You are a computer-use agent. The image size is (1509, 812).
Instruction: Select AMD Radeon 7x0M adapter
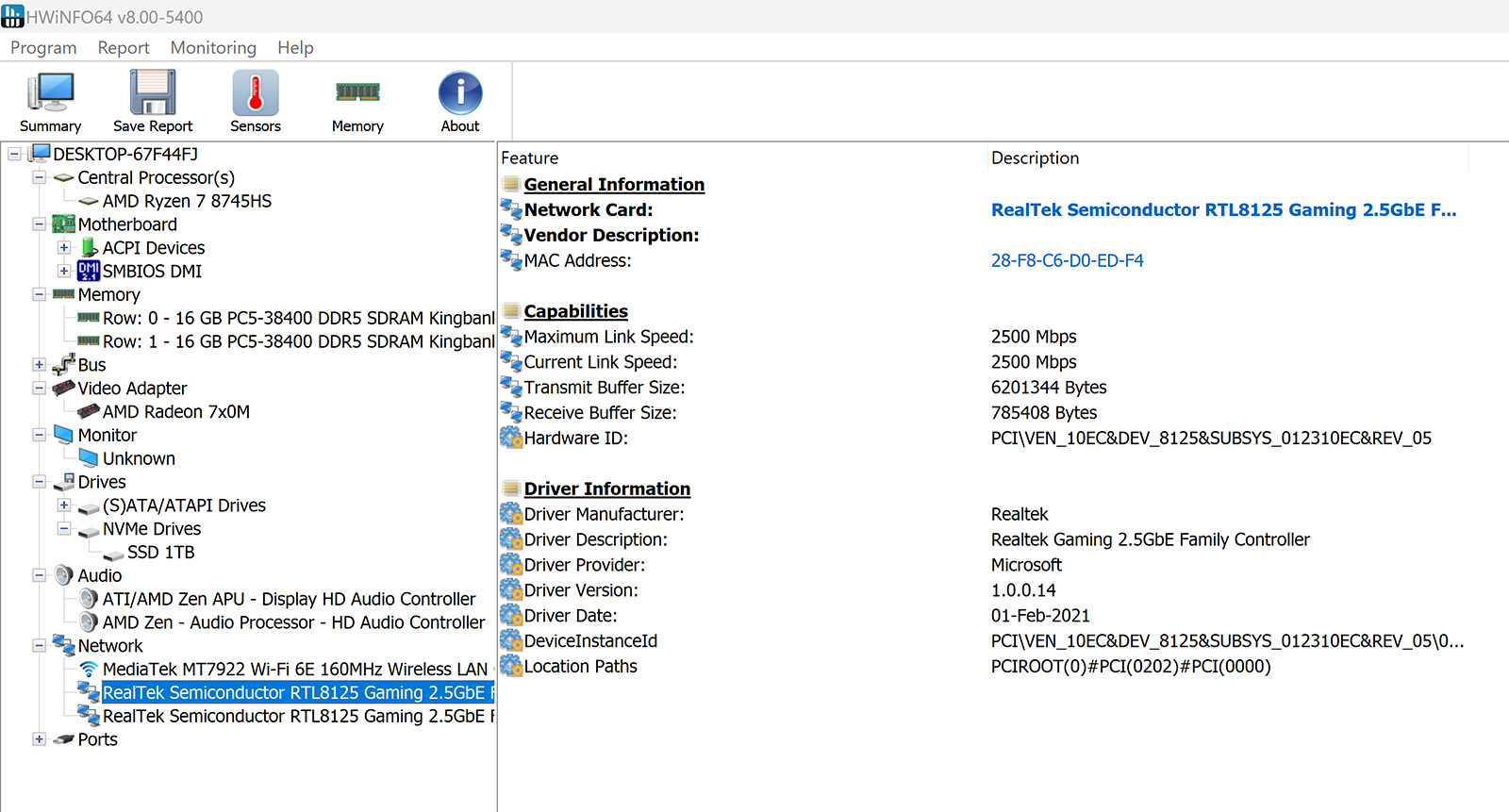pyautogui.click(x=176, y=411)
